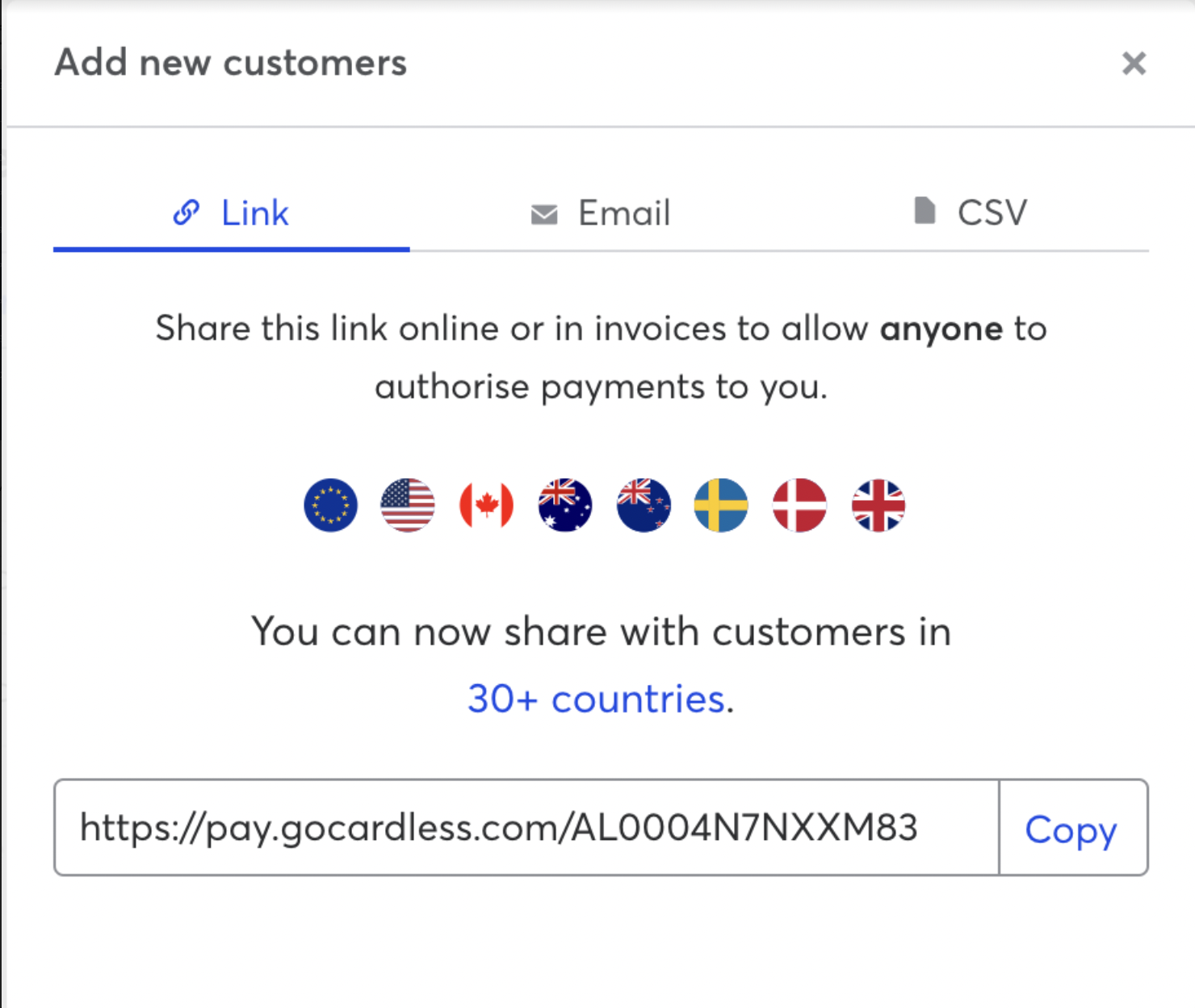
Task: Click the Add new customers heading
Action: point(231,63)
